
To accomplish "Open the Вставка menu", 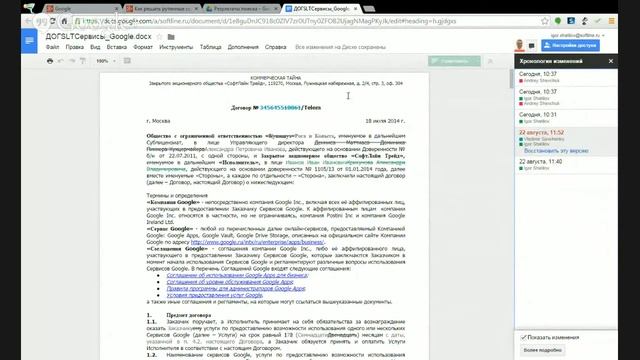I will [x=117, y=47].
